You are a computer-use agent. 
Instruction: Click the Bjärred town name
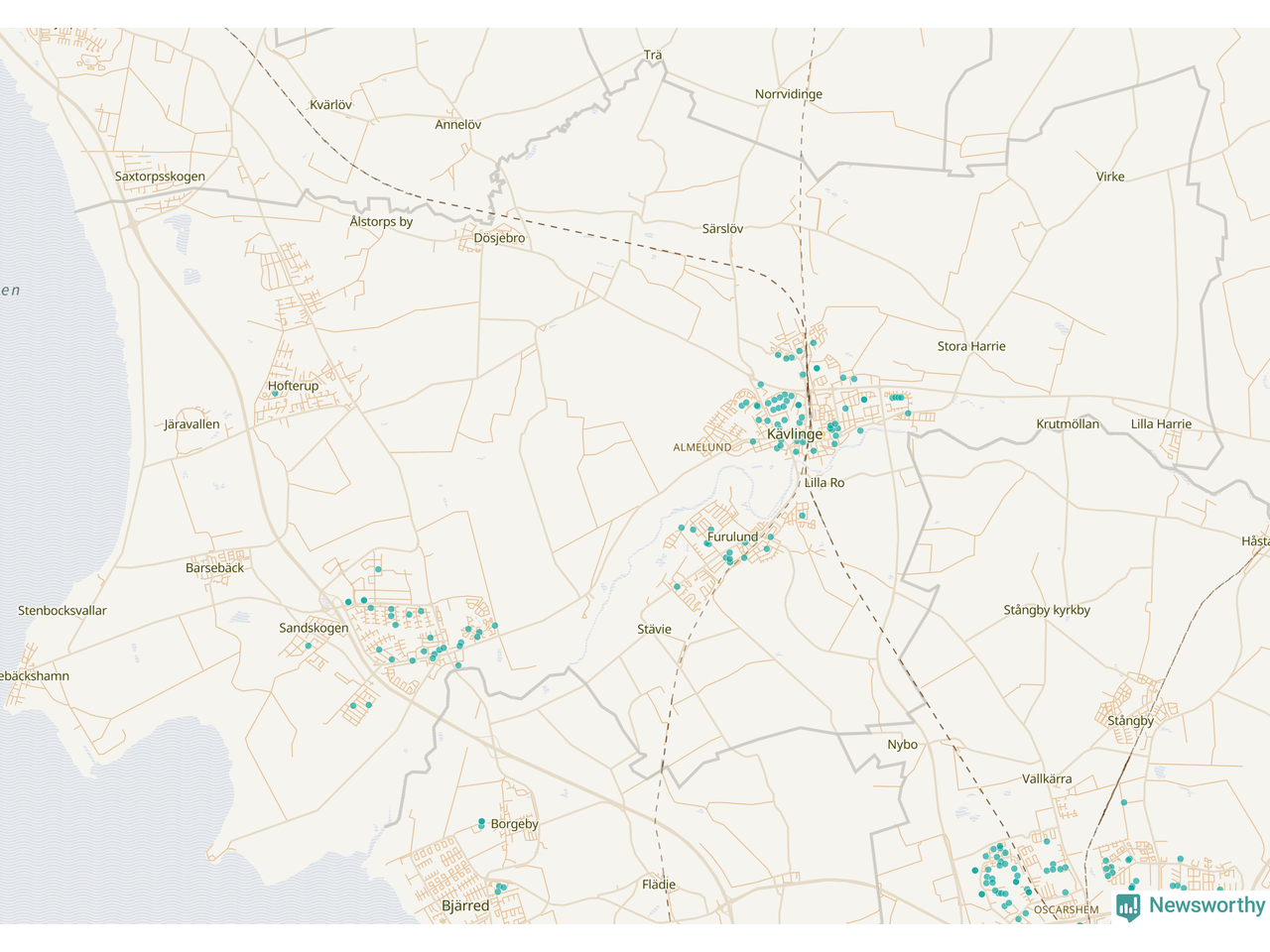pyautogui.click(x=465, y=905)
